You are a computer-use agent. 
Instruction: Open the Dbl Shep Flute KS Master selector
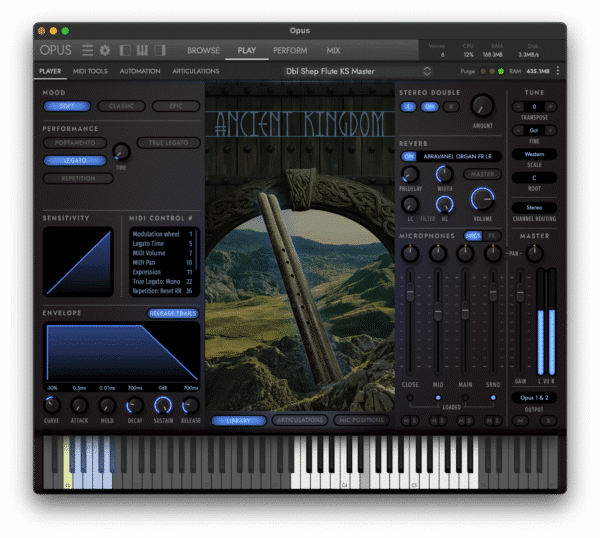(359, 71)
